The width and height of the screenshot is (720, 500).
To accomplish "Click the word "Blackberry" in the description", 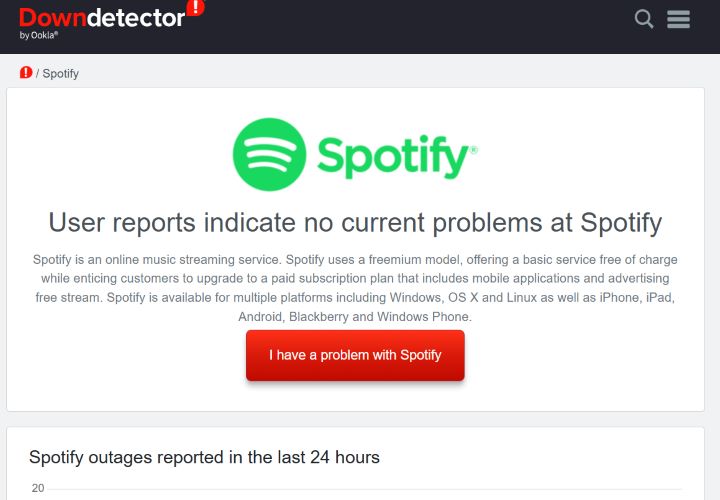I will [x=320, y=317].
